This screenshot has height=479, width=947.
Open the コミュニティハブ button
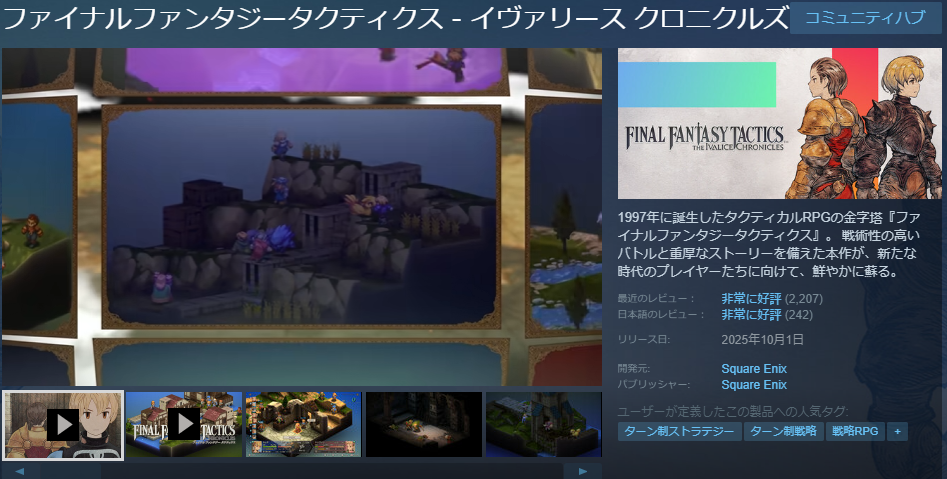(x=866, y=18)
